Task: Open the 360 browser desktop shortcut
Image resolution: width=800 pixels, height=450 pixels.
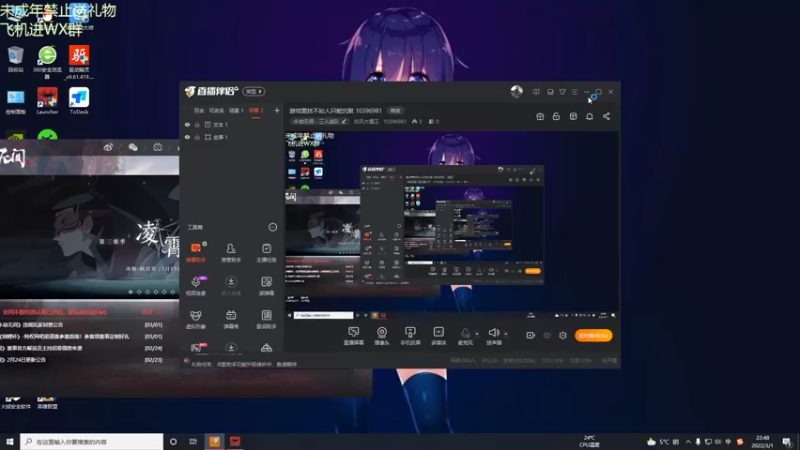Action: [47, 62]
